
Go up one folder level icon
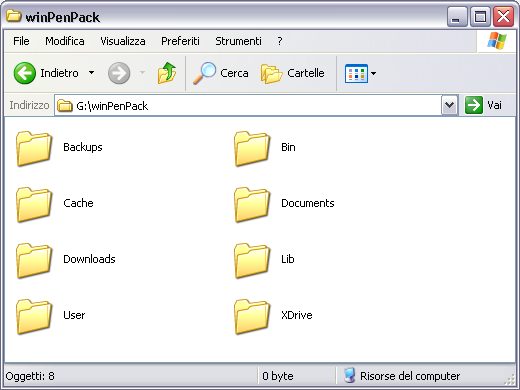[167, 73]
